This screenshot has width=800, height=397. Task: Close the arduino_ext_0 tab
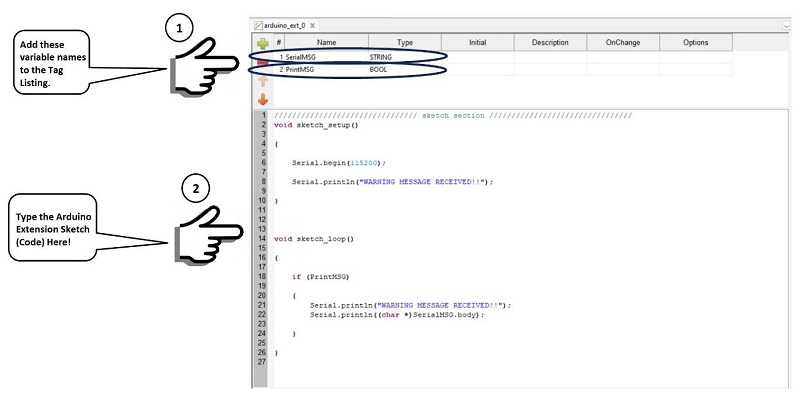(312, 25)
